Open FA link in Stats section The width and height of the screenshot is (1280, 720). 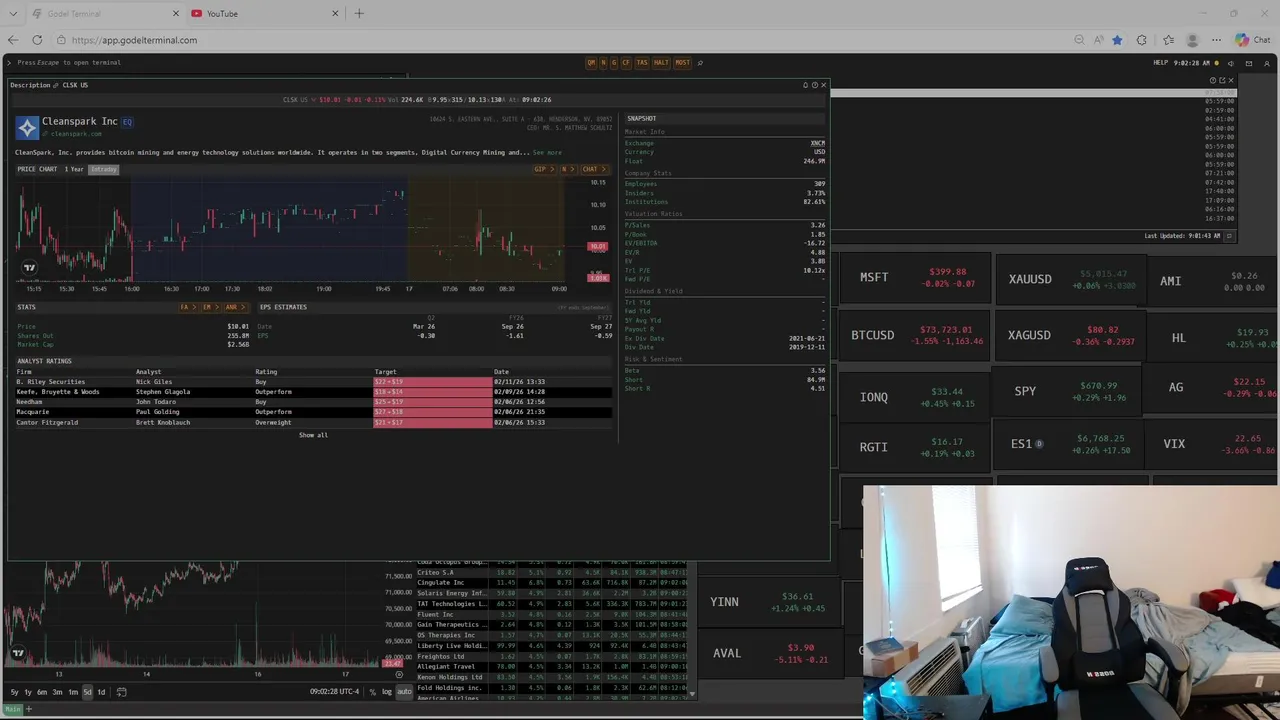tap(186, 307)
